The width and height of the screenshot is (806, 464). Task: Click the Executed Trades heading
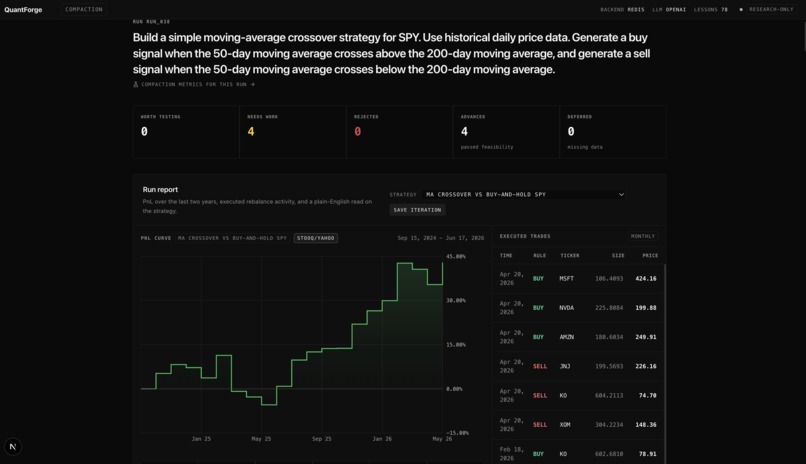point(525,236)
